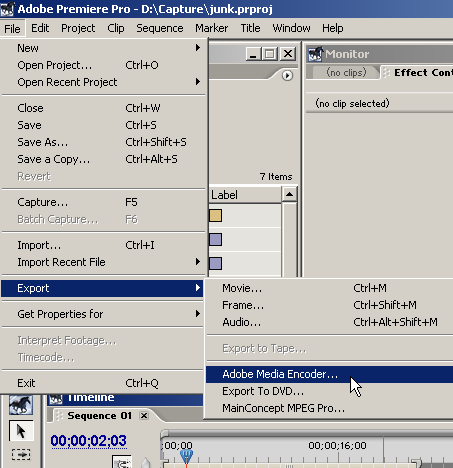Click the horse icon in tools panel

point(21,405)
